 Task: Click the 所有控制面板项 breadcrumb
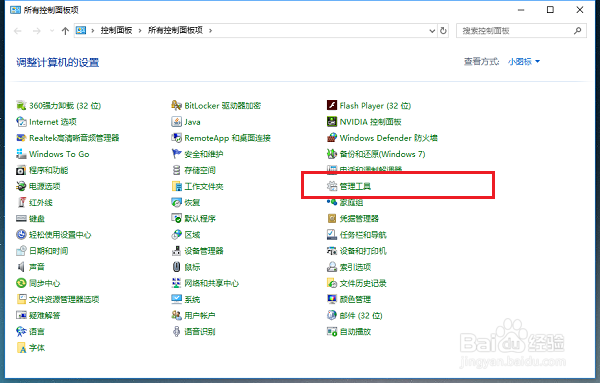click(x=175, y=30)
